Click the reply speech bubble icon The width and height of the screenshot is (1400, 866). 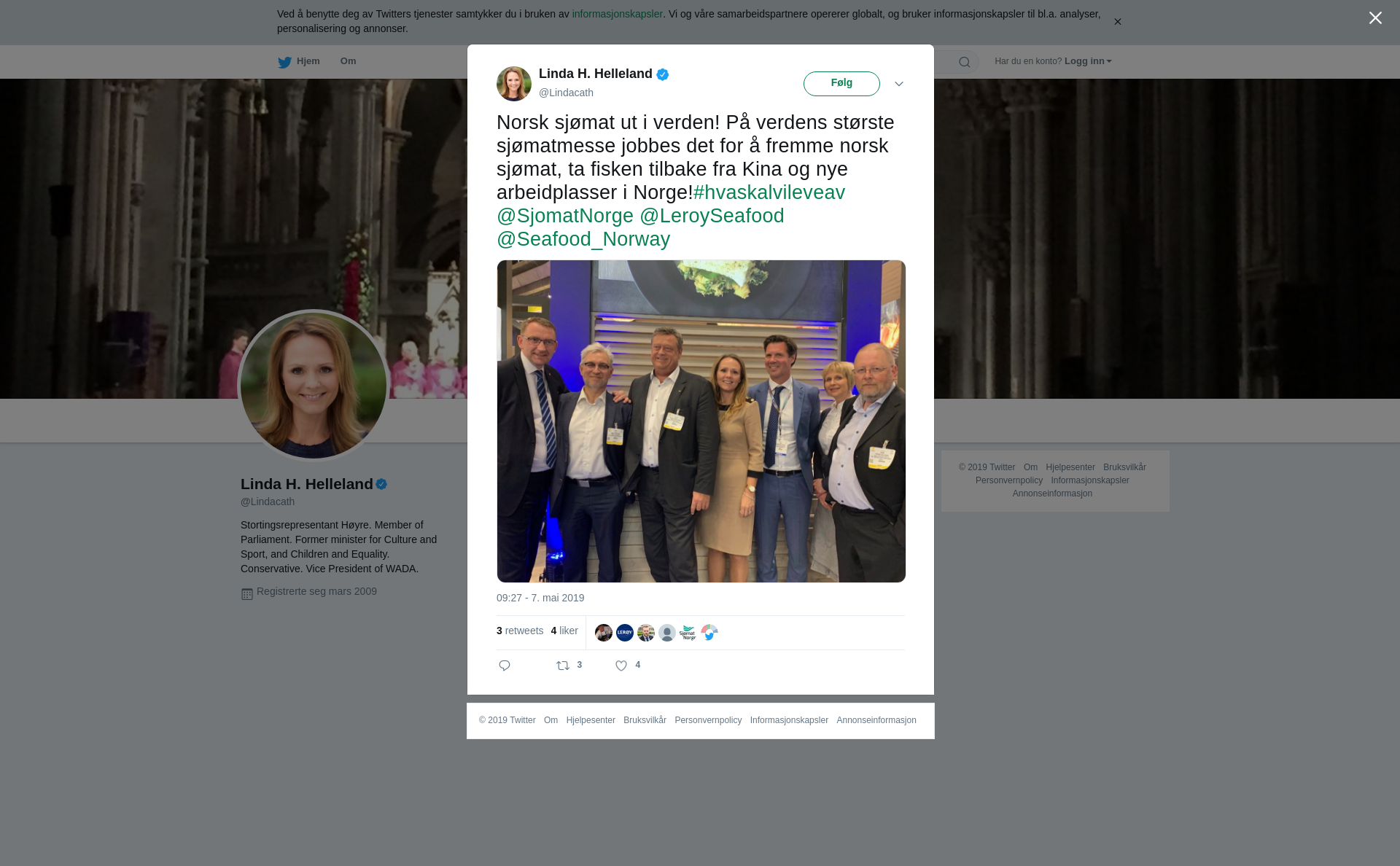coord(505,666)
